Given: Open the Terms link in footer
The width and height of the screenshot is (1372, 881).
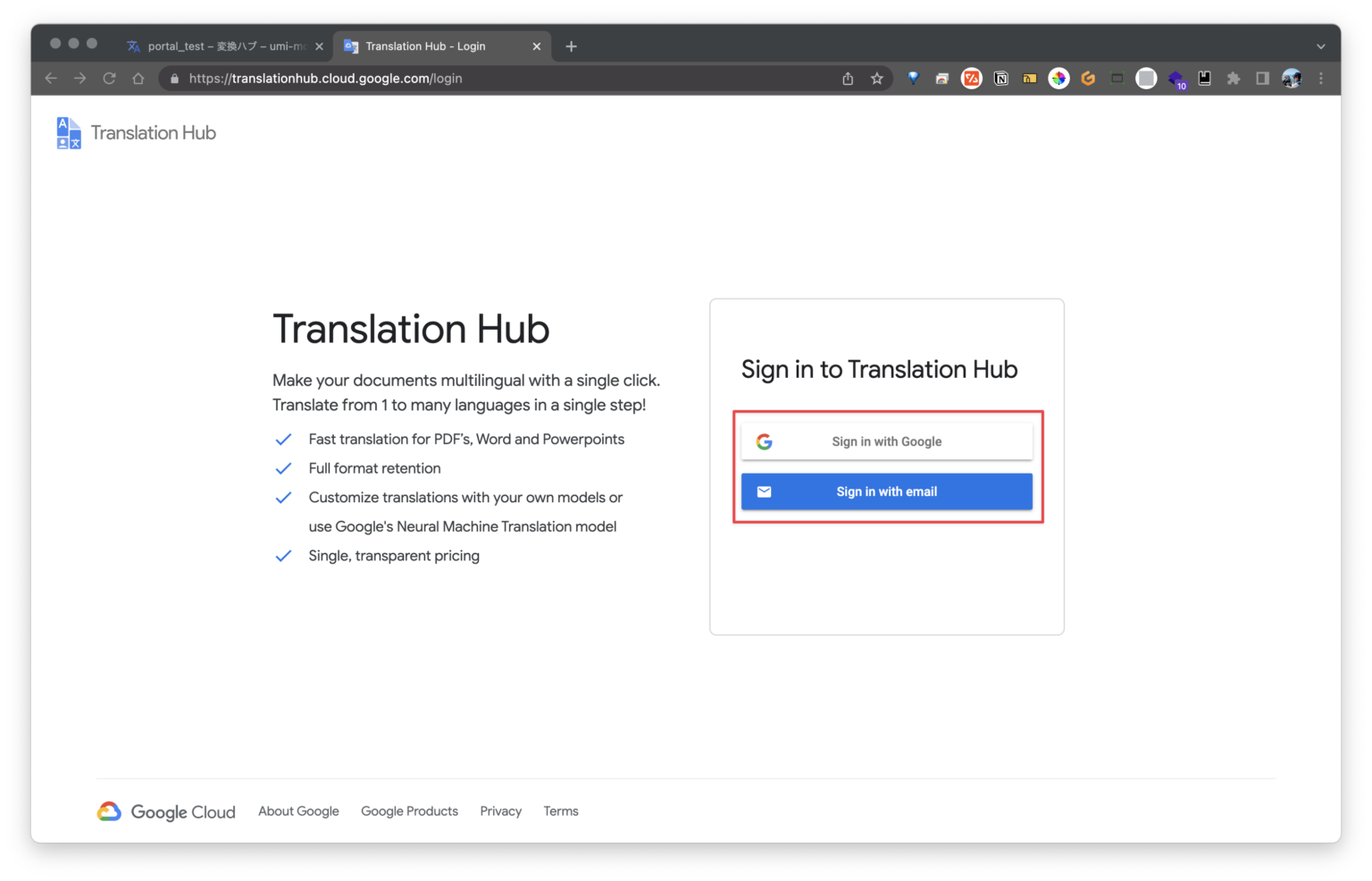Looking at the screenshot, I should (x=560, y=810).
